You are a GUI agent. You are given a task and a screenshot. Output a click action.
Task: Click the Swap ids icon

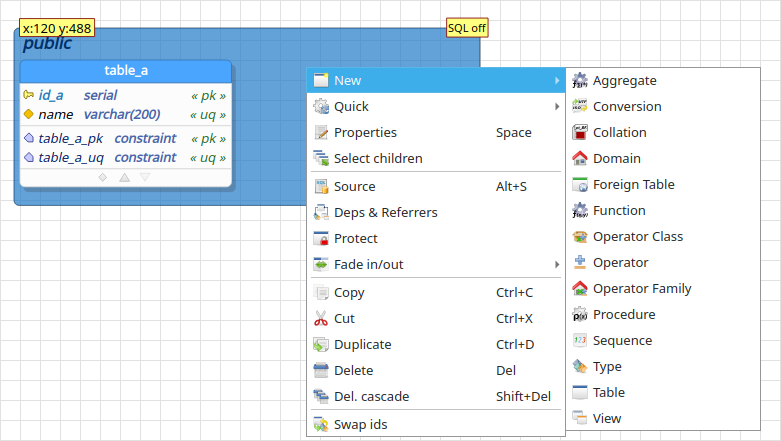[x=321, y=424]
